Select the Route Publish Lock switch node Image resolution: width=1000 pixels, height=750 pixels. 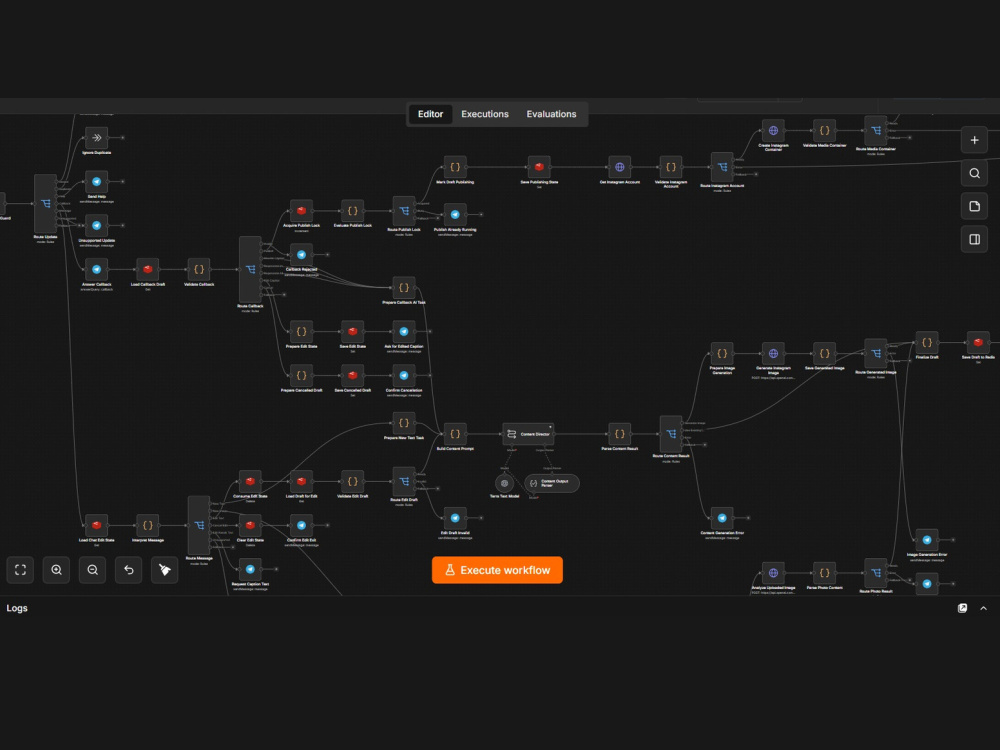point(404,211)
